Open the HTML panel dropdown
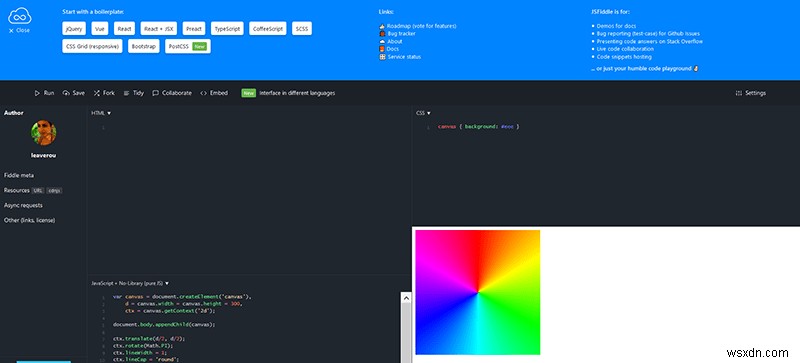The height and width of the screenshot is (363, 800). pos(101,113)
